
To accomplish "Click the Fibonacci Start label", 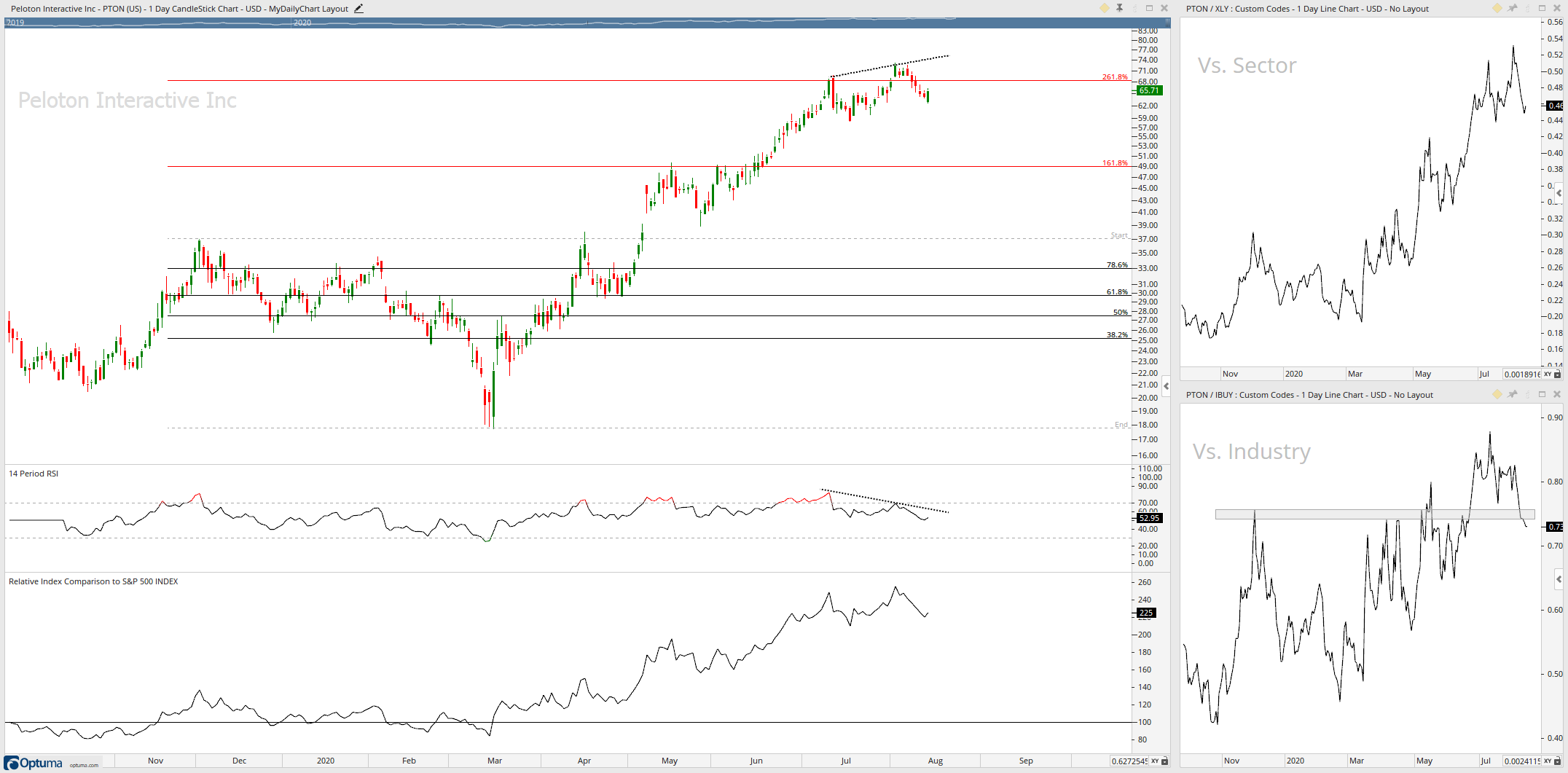I will [1119, 235].
